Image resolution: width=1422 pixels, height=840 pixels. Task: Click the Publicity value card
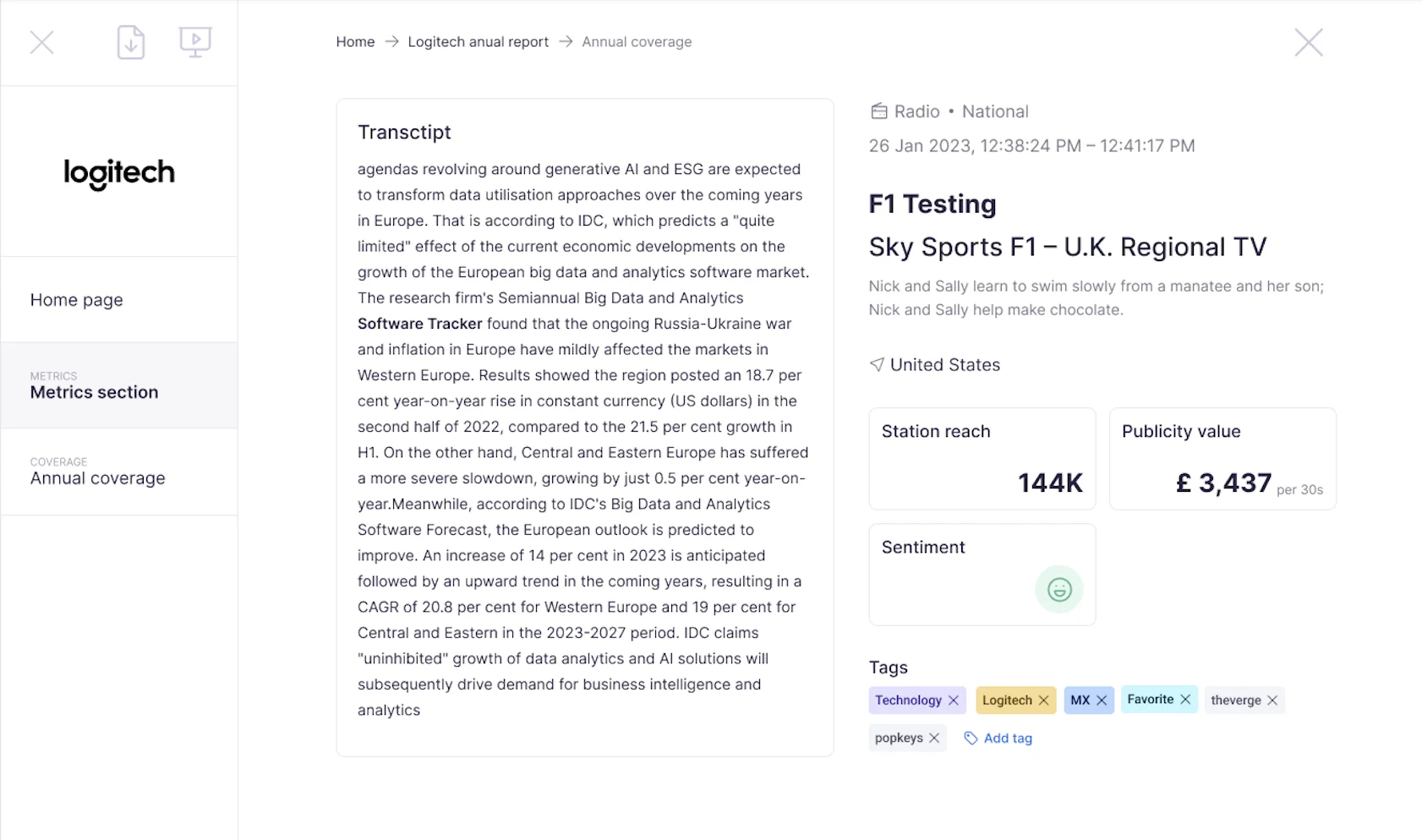tap(1222, 459)
